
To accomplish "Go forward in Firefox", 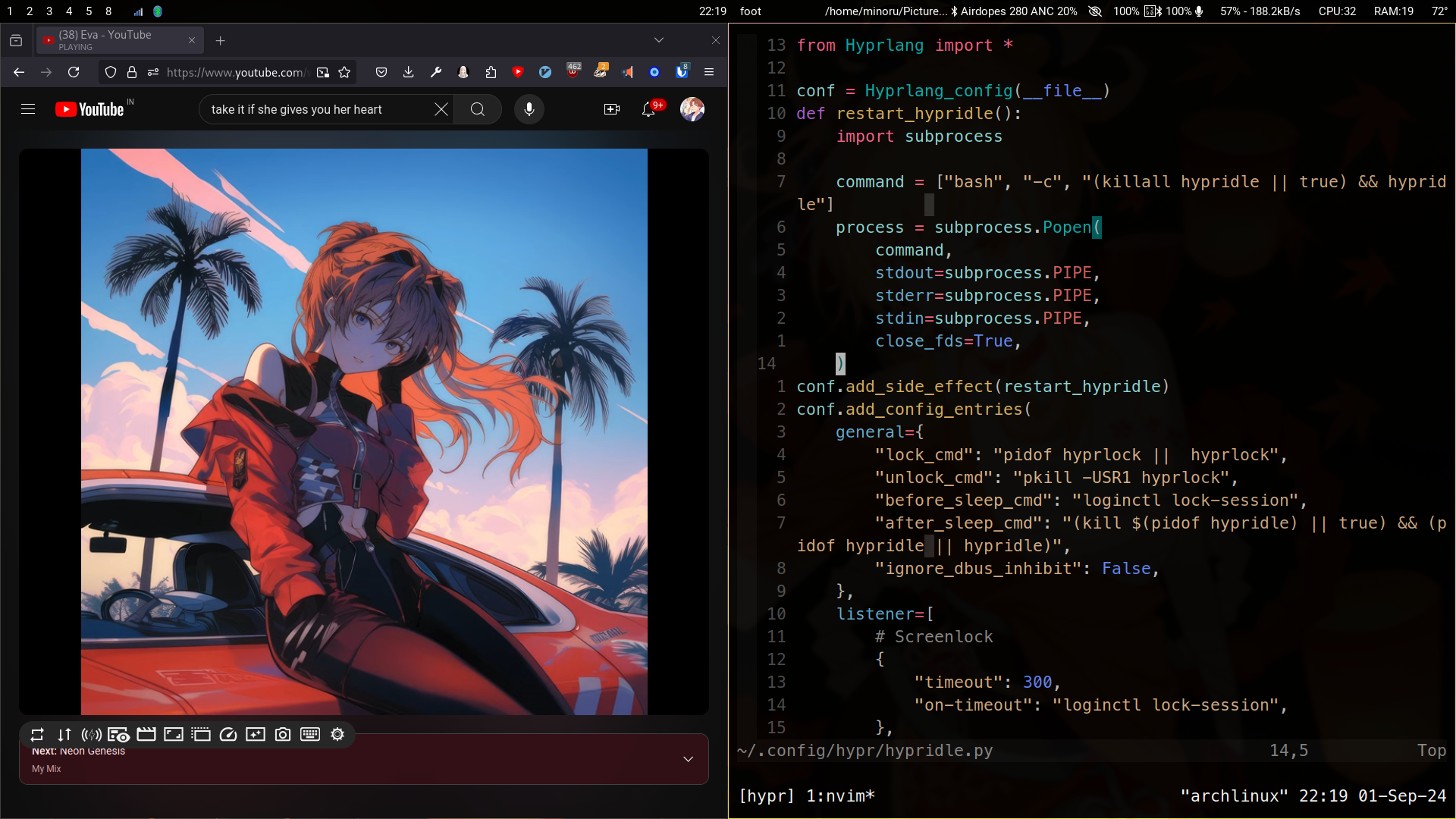I will coord(46,72).
